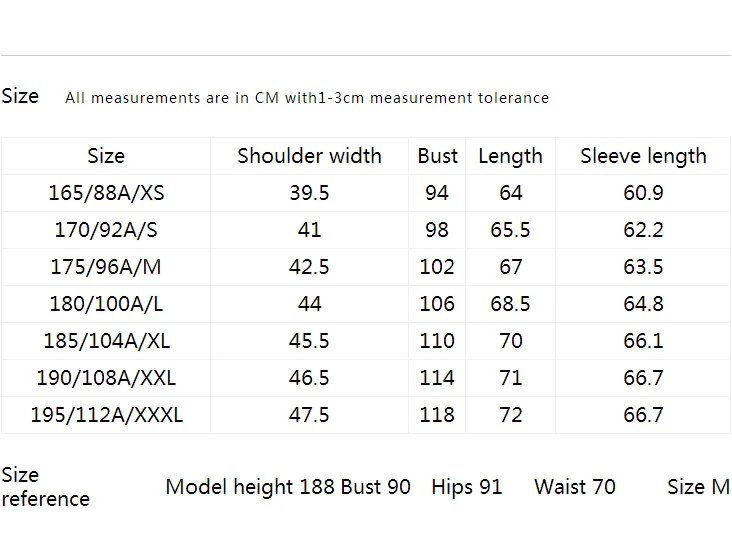The image size is (732, 558).
Task: Click the 185/104A/XL size cell
Action: click(106, 341)
